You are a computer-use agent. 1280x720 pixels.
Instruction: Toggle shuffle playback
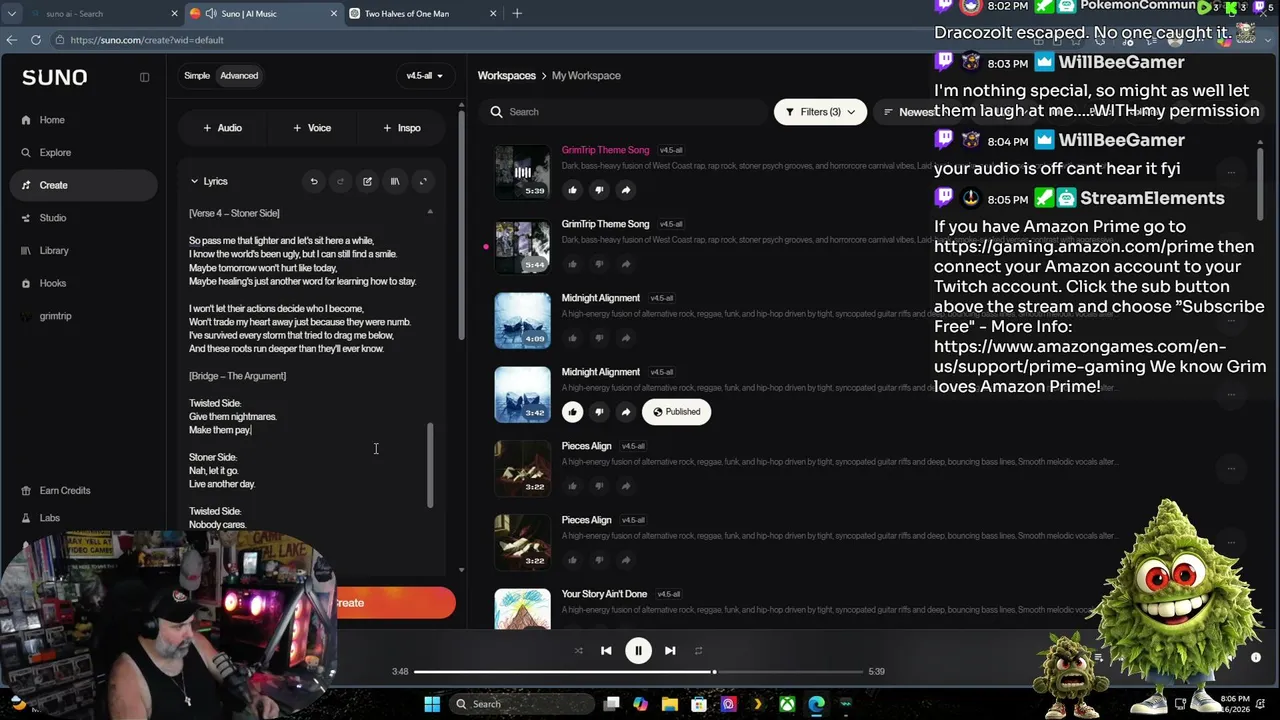tap(578, 651)
